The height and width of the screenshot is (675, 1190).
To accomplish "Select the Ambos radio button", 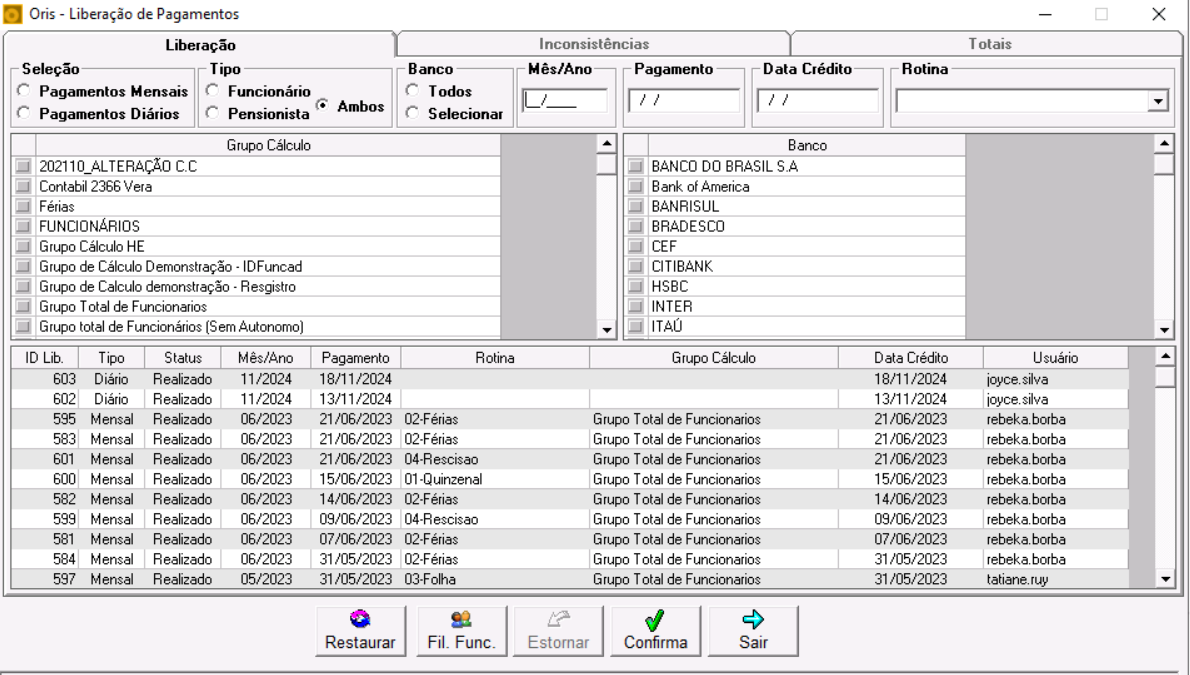I will pyautogui.click(x=323, y=106).
